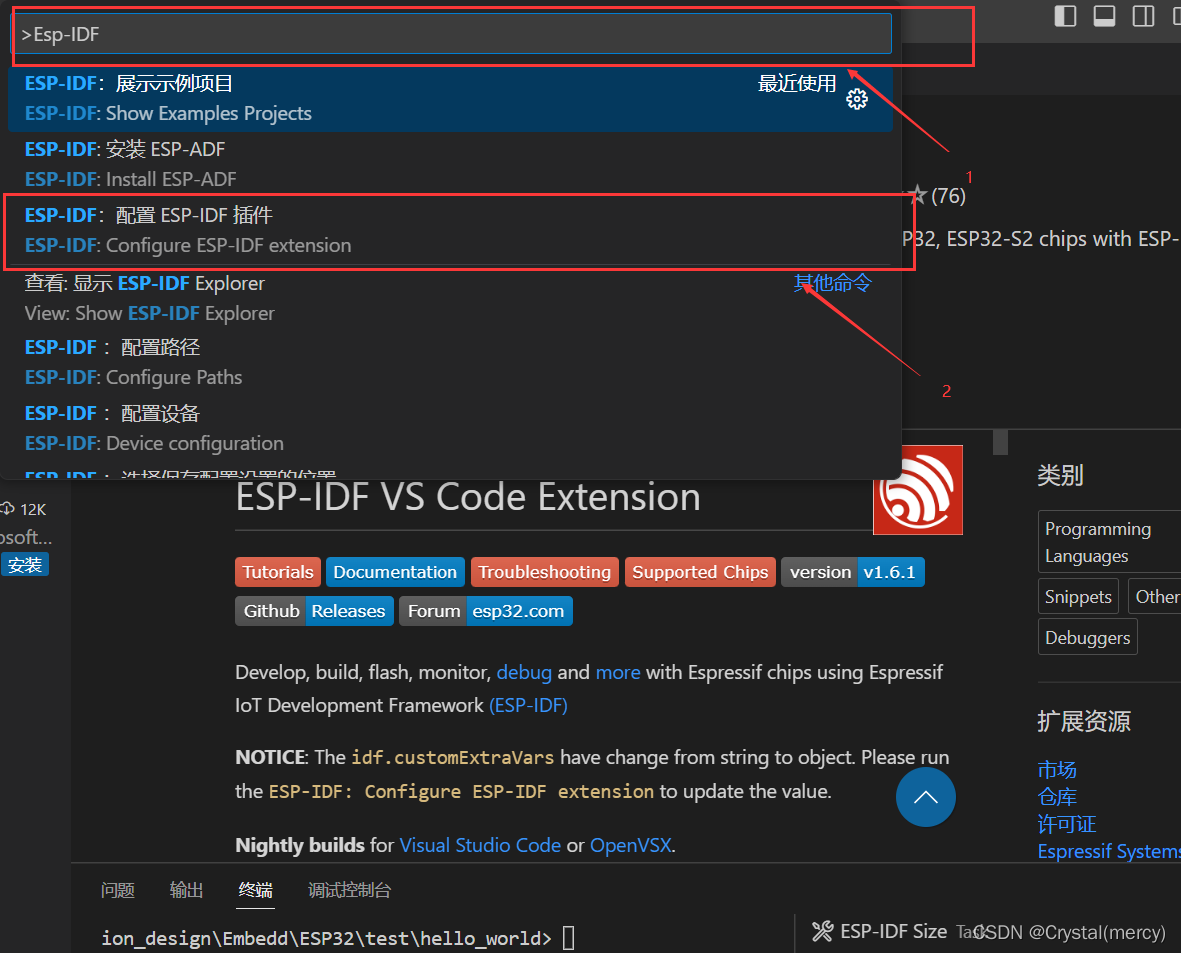Viewport: 1181px width, 953px height.
Task: Open the Supported Chips badge
Action: (700, 572)
